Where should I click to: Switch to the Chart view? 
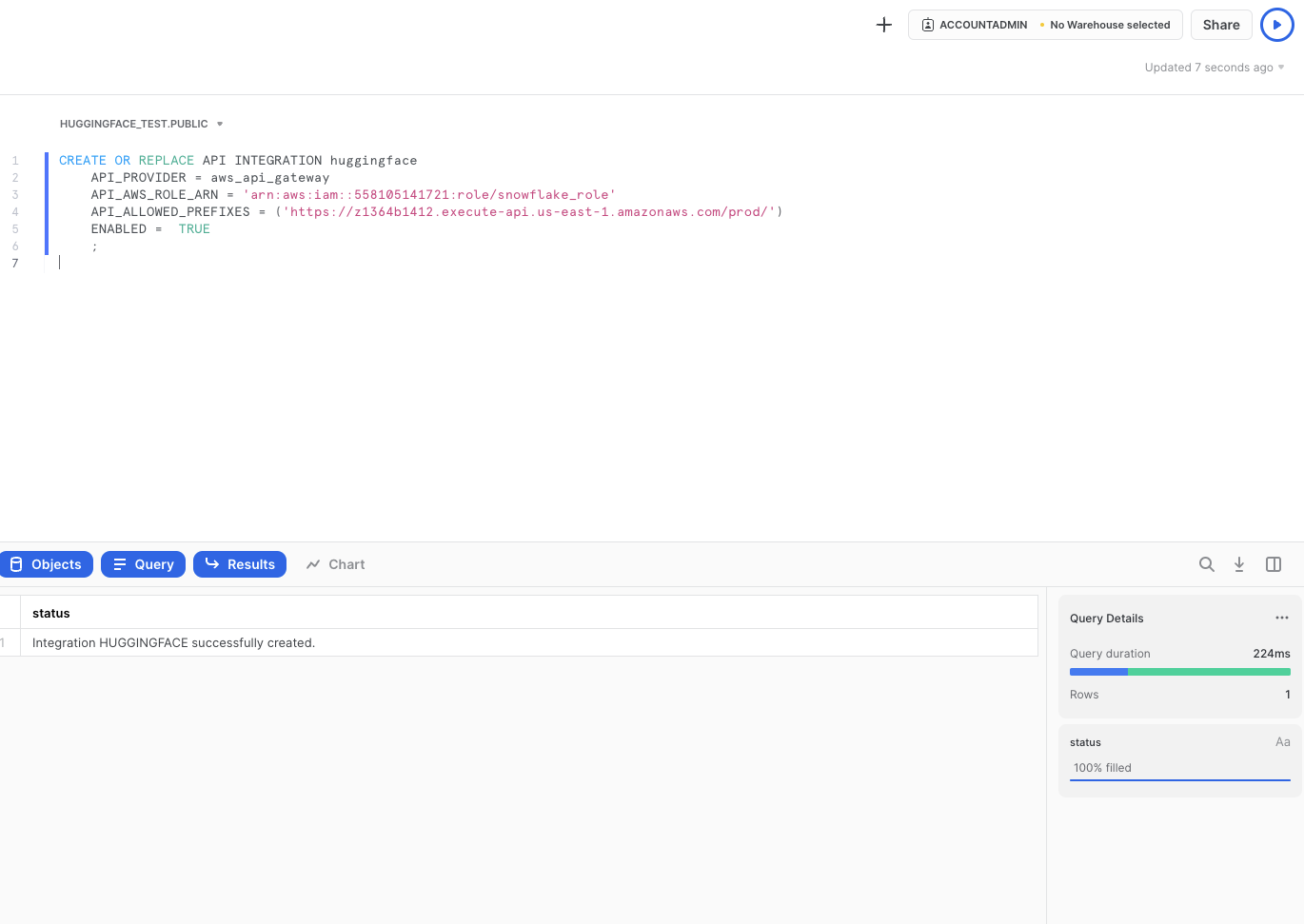(x=335, y=564)
